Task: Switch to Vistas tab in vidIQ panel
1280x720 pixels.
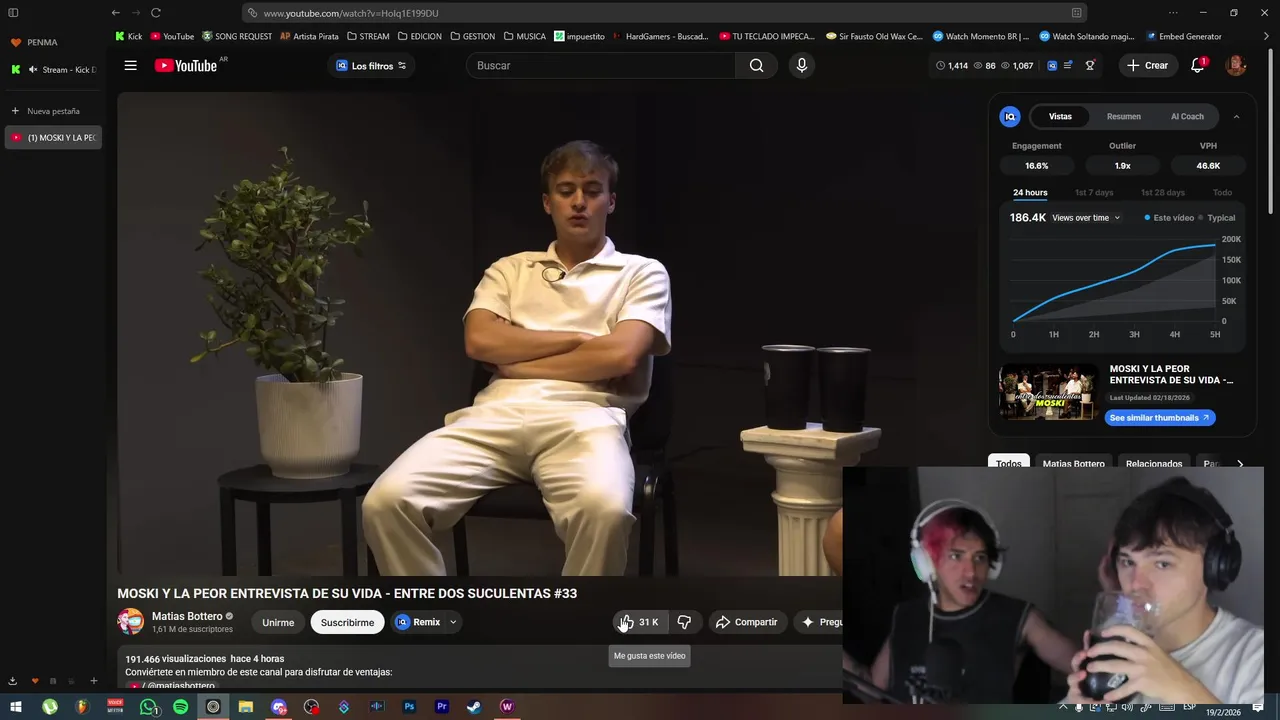Action: pyautogui.click(x=1060, y=117)
